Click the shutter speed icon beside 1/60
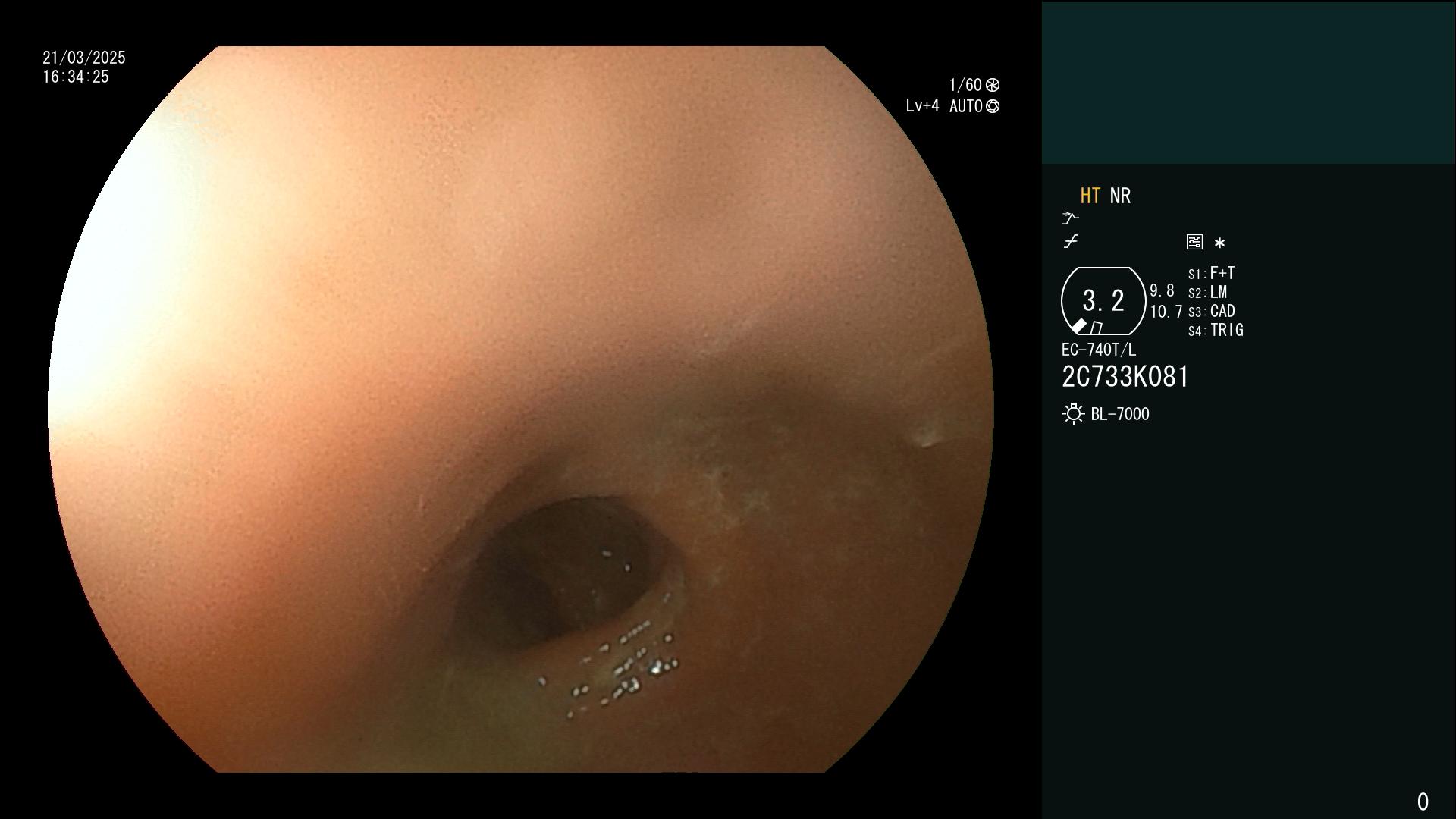Image resolution: width=1456 pixels, height=819 pixels. click(993, 85)
